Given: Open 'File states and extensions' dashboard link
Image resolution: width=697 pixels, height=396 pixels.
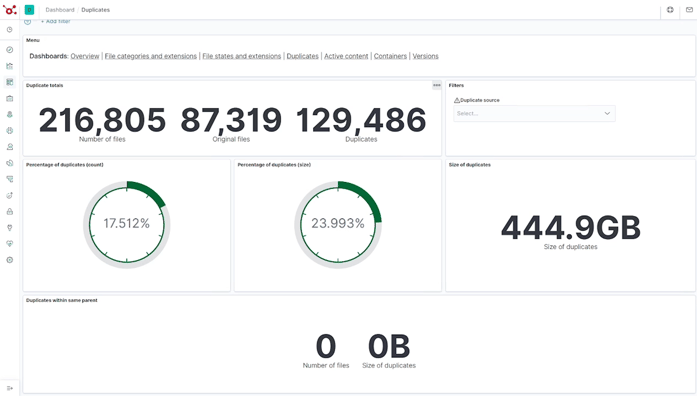Looking at the screenshot, I should (241, 56).
